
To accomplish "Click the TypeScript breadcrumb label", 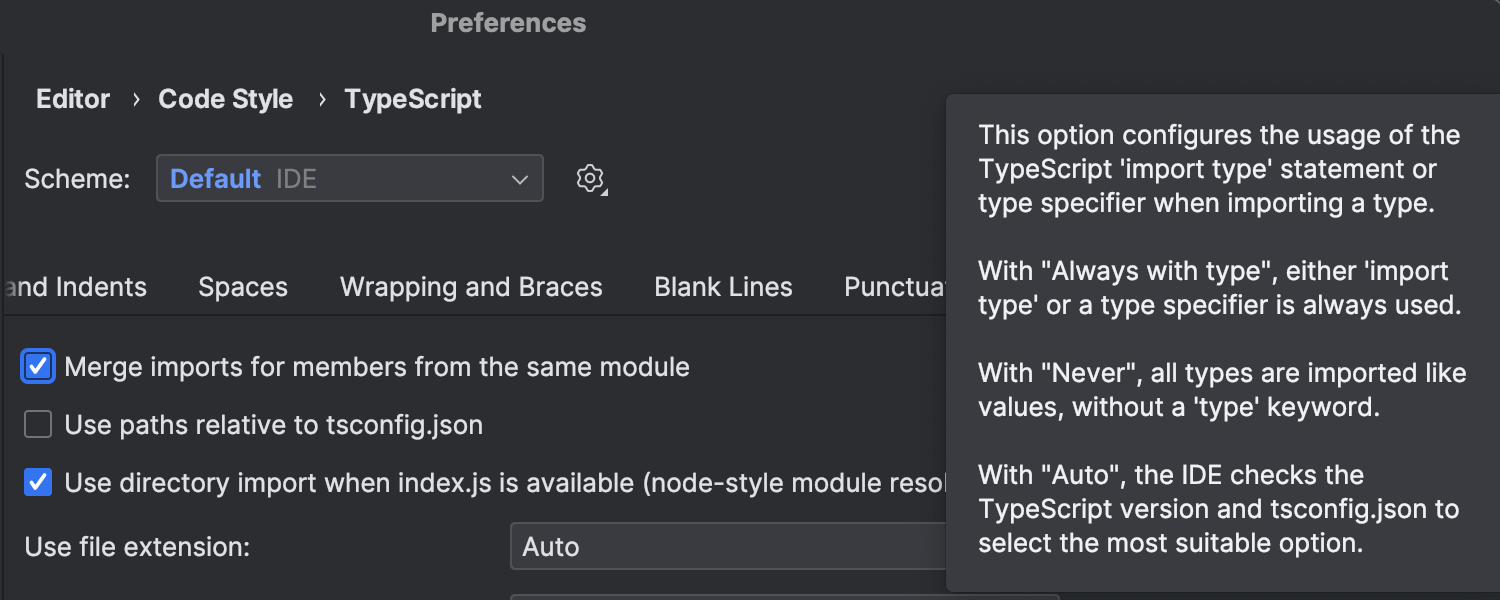I will (x=412, y=98).
